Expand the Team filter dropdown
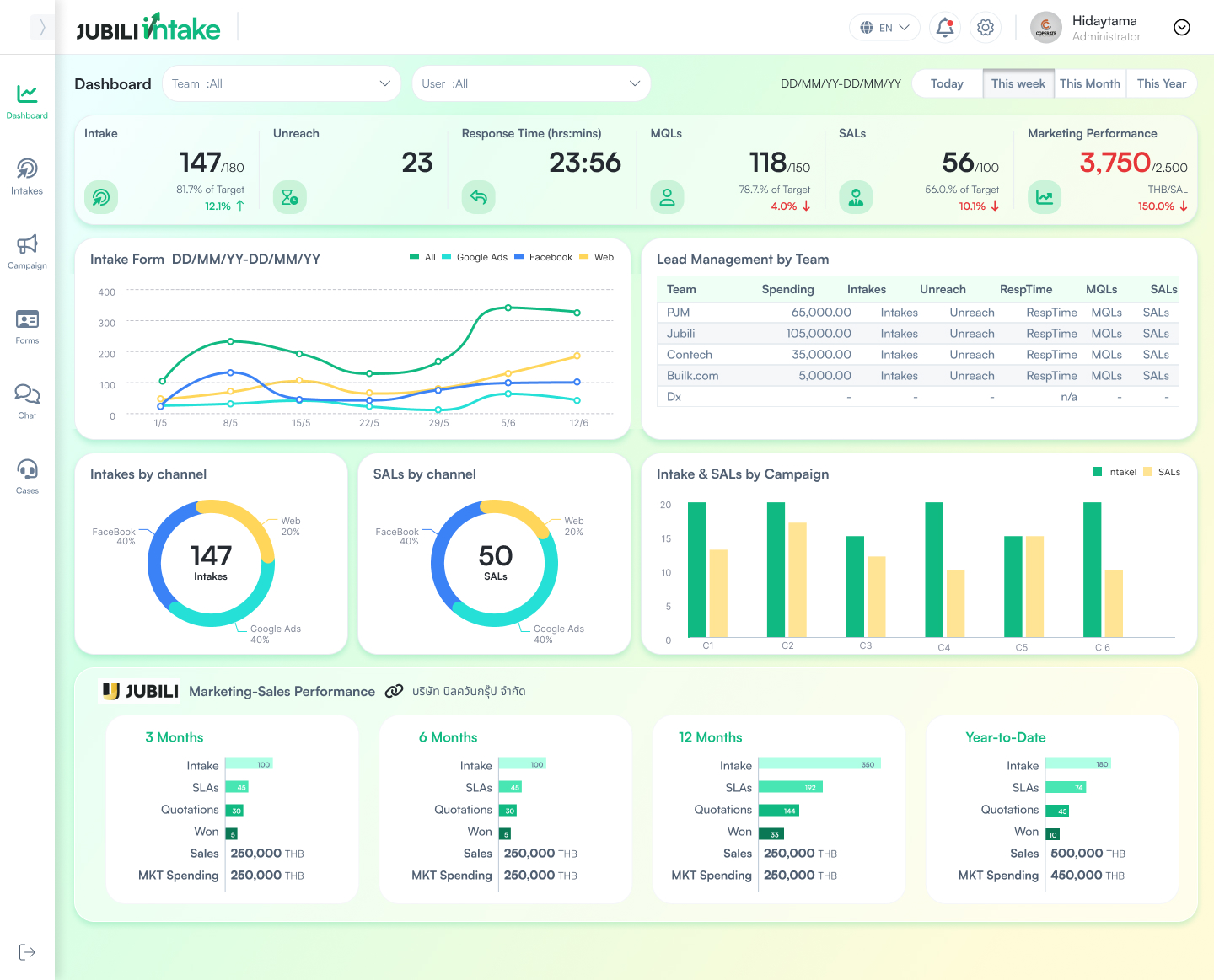1214x980 pixels. point(281,83)
